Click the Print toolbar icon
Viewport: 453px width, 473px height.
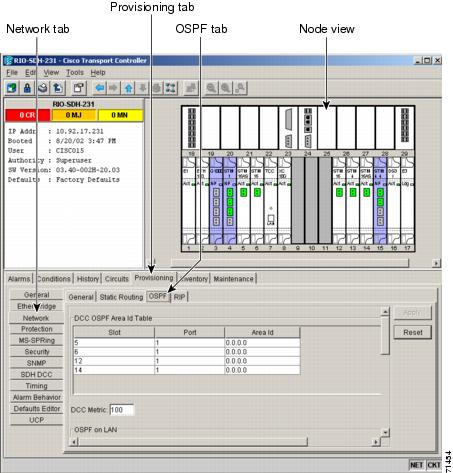42,88
